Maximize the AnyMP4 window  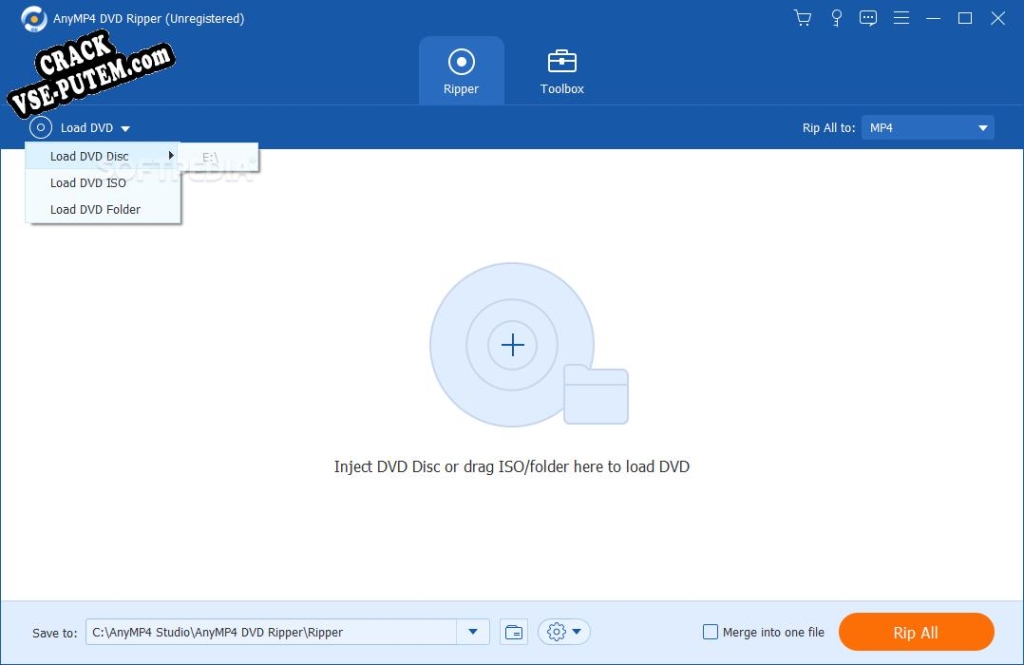pyautogui.click(x=965, y=18)
